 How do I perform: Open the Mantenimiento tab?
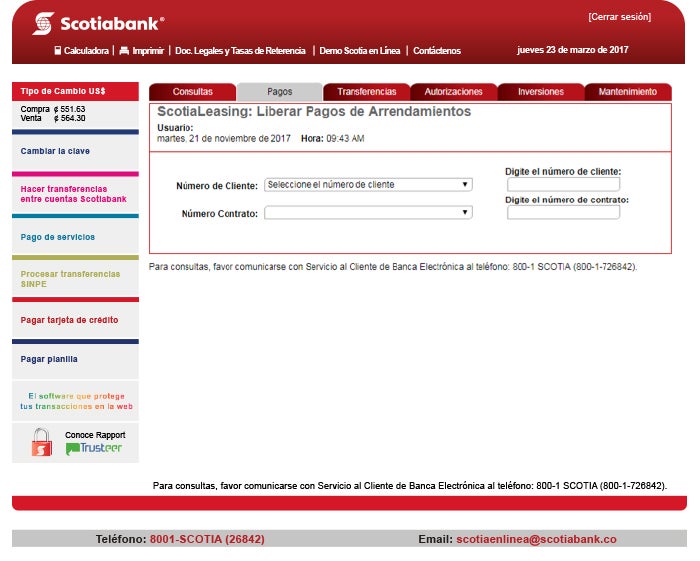pyautogui.click(x=627, y=92)
